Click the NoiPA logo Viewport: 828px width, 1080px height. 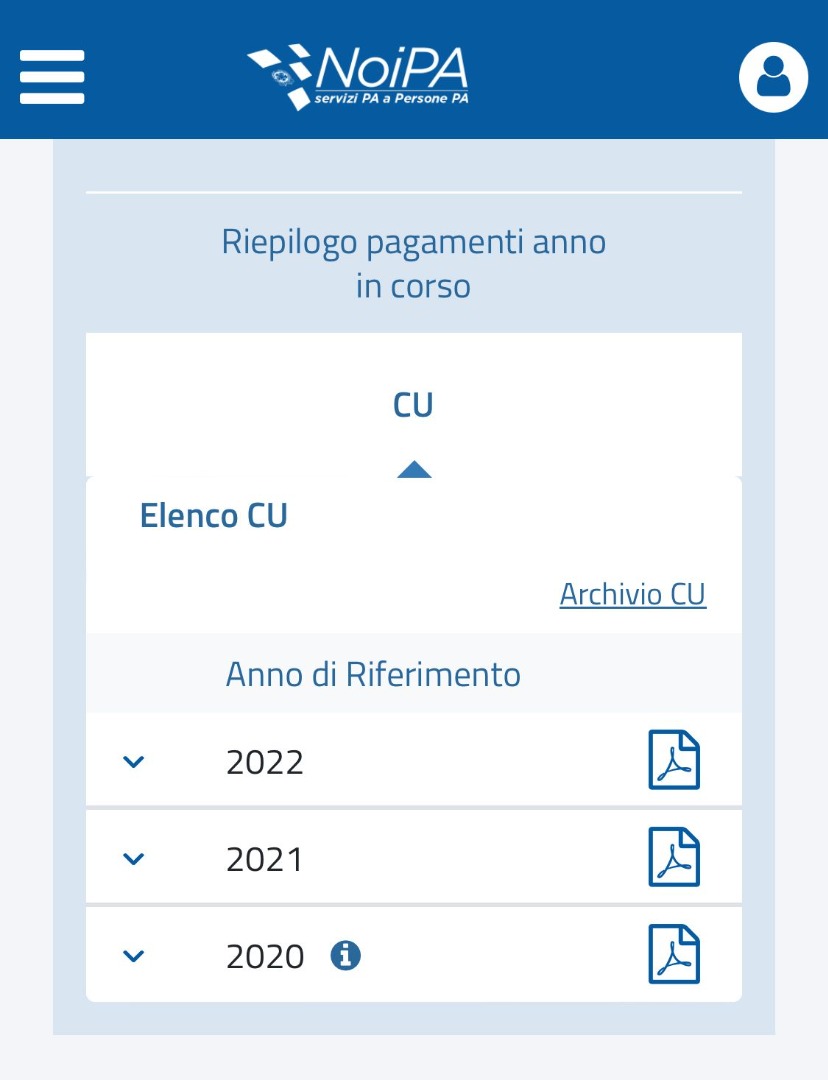(x=358, y=70)
